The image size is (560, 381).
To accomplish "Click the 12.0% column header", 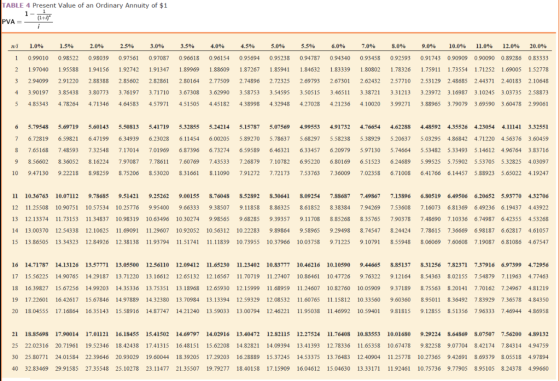I will 511,46.
